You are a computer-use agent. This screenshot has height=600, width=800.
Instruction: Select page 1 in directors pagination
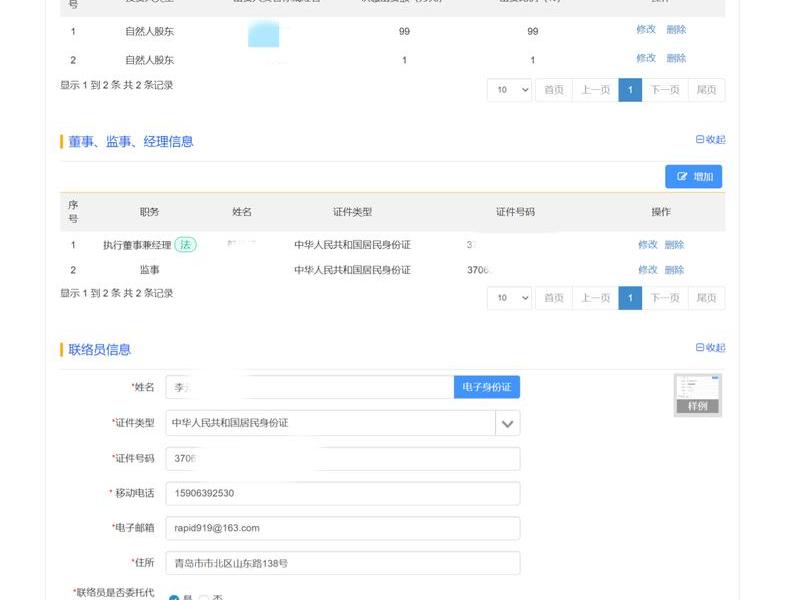(630, 298)
